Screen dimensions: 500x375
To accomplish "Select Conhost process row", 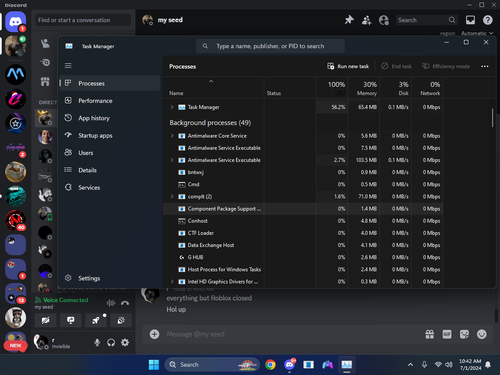I will point(303,221).
